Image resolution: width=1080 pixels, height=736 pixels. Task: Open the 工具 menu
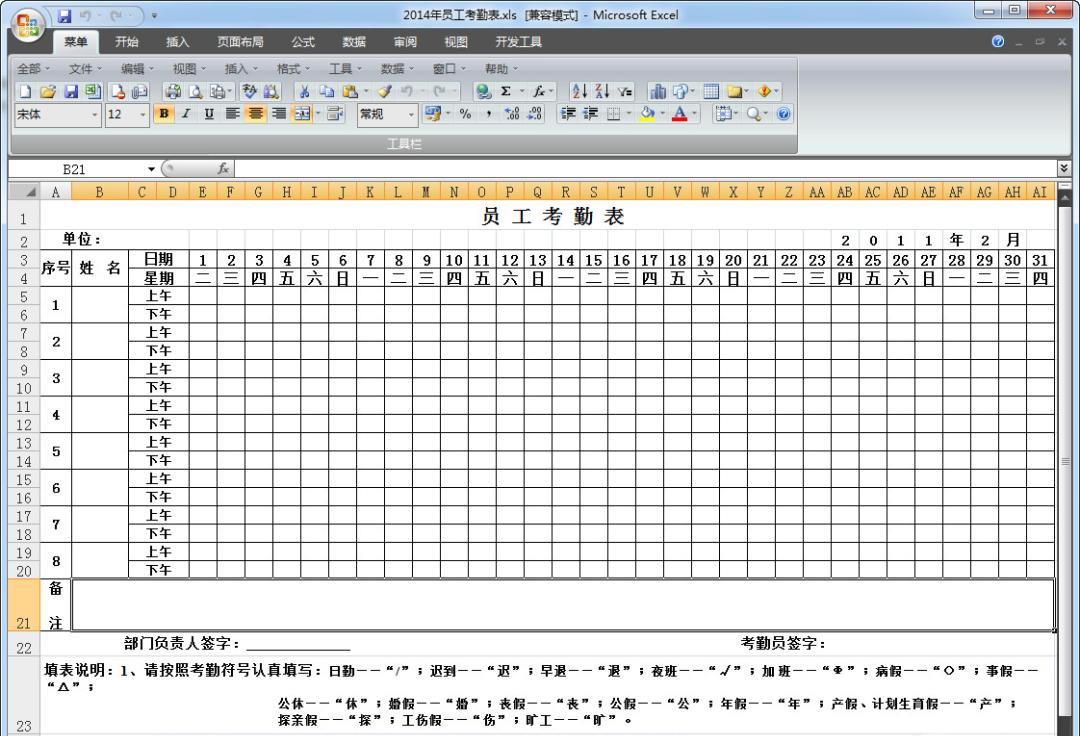[x=340, y=68]
